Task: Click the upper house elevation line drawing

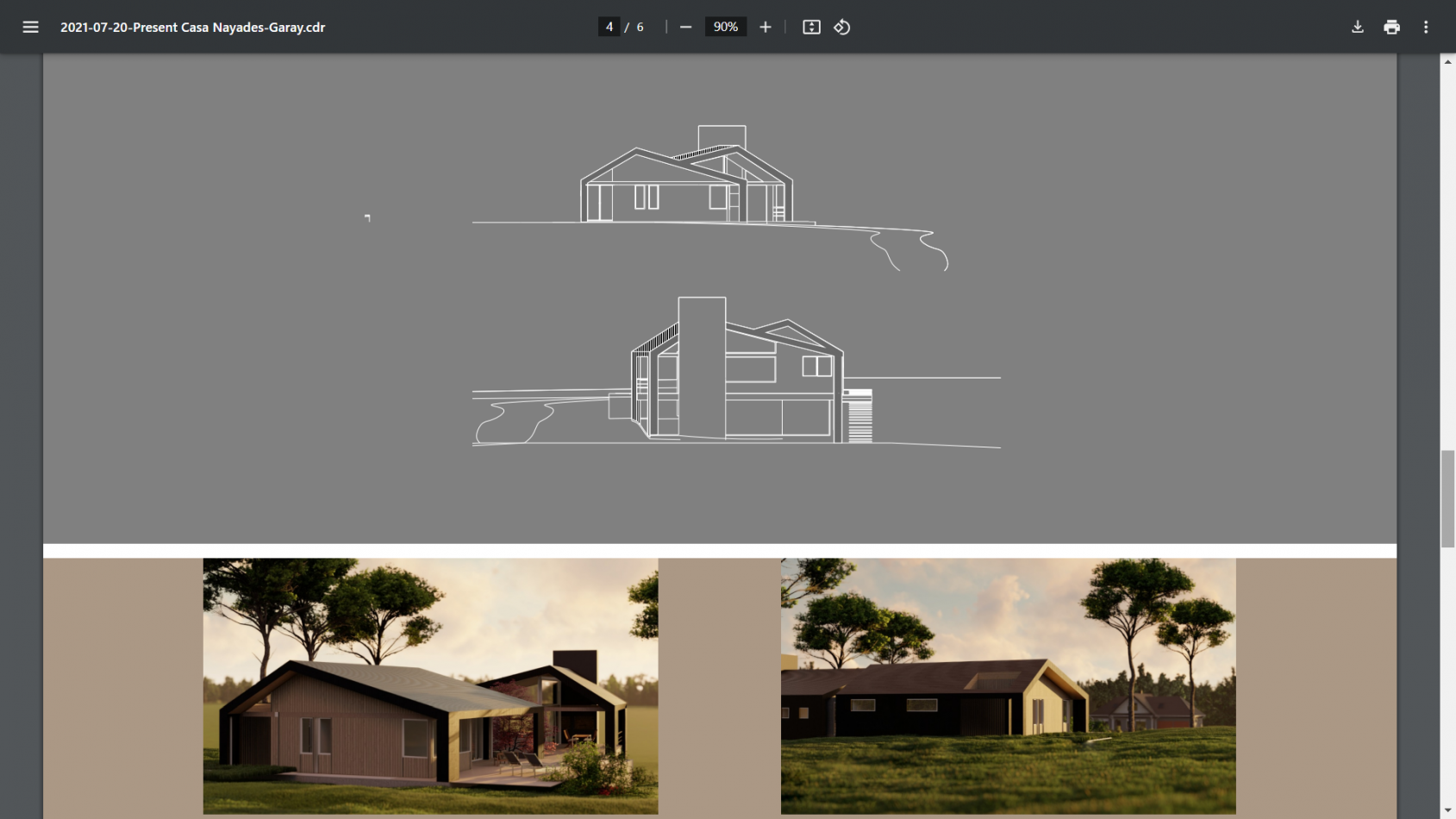Action: coord(710,198)
